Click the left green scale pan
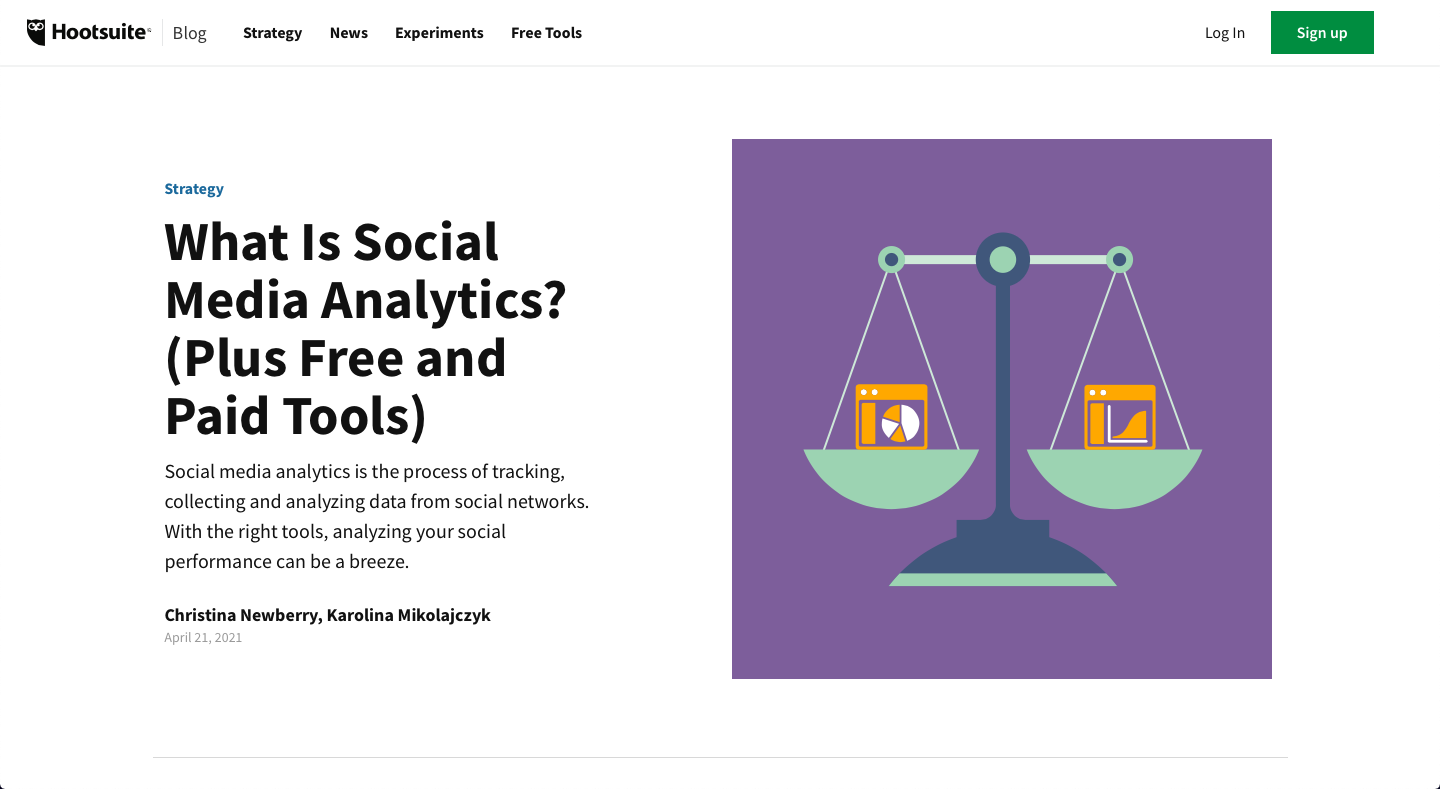 tap(892, 480)
